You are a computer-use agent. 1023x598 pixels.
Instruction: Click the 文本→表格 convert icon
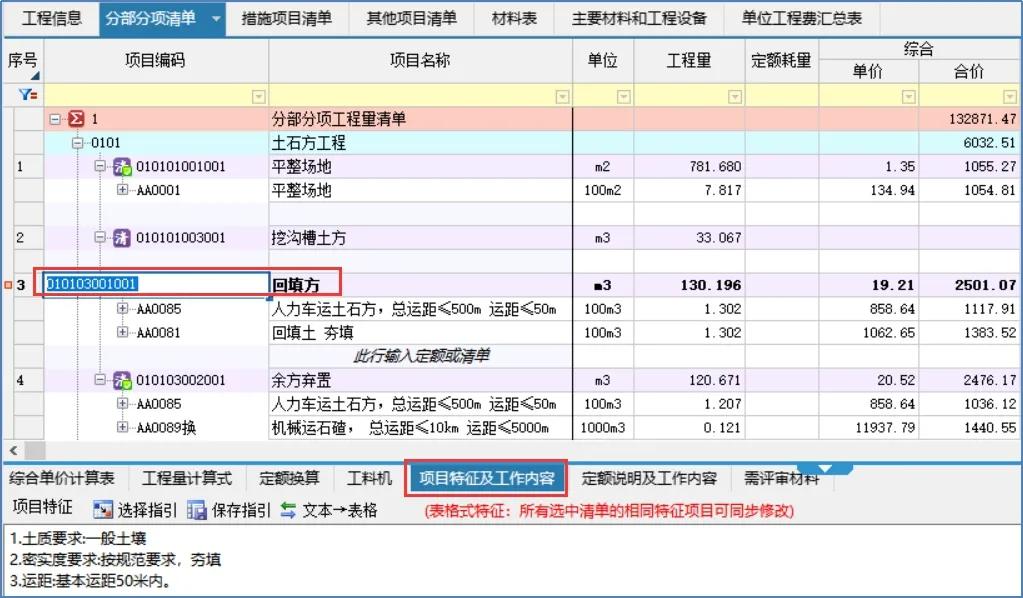pos(288,510)
